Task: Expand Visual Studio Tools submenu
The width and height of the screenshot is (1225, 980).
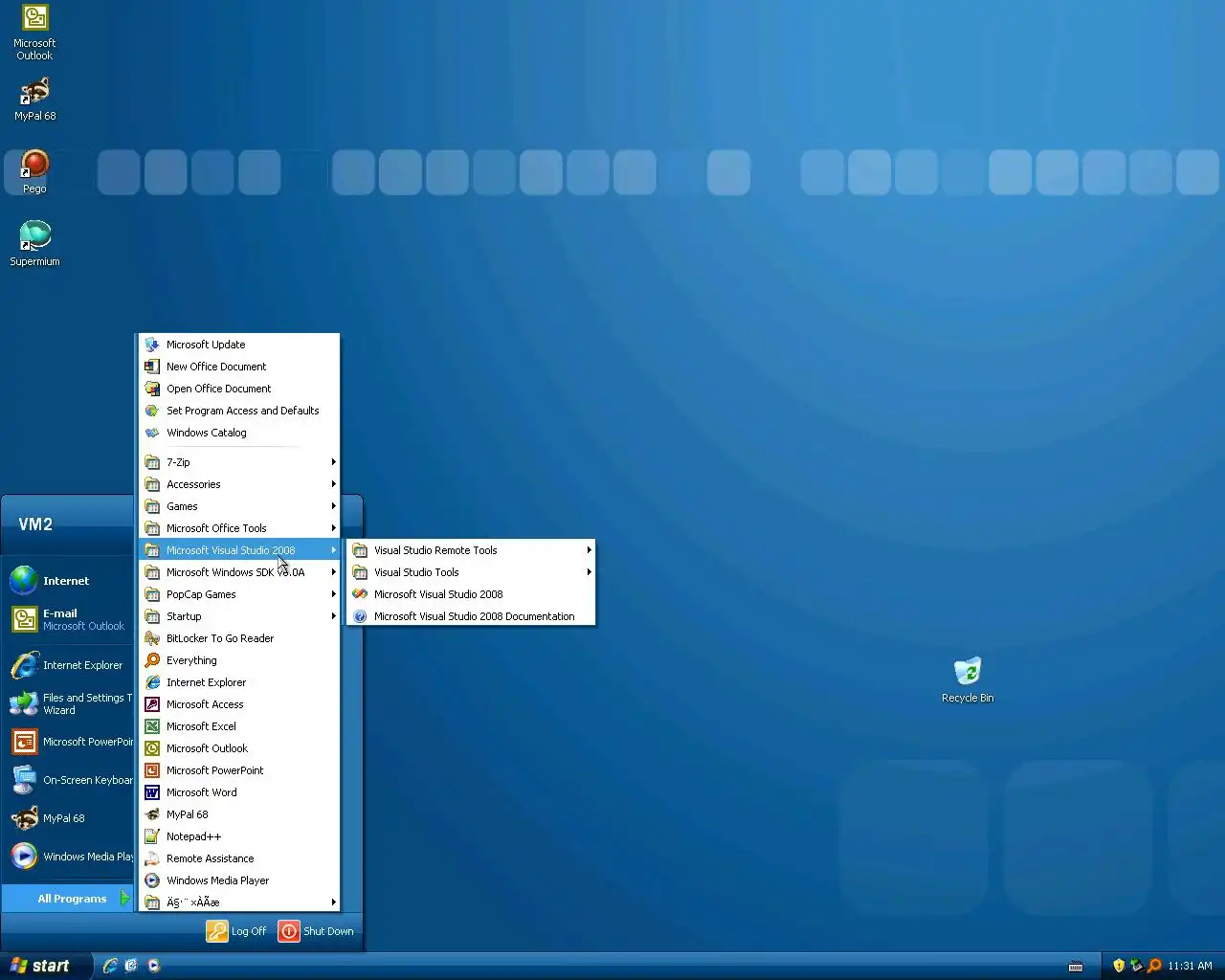Action: [x=471, y=572]
